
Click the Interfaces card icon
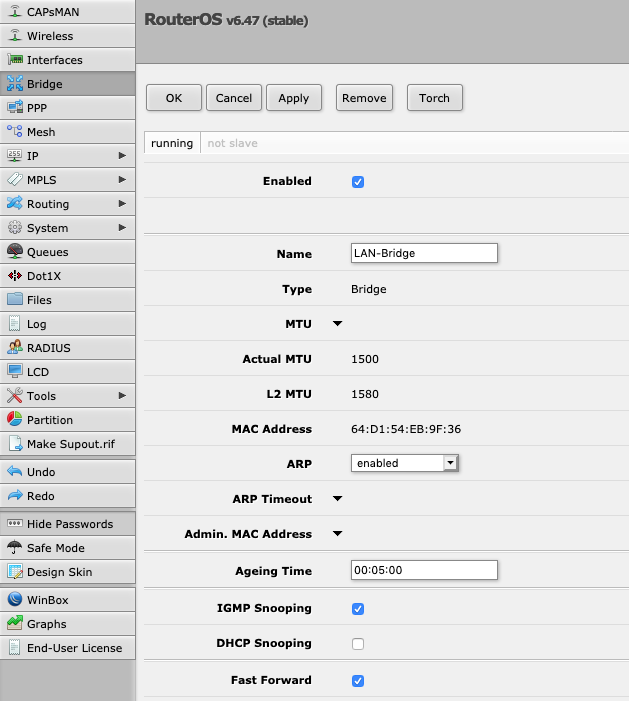coord(15,59)
